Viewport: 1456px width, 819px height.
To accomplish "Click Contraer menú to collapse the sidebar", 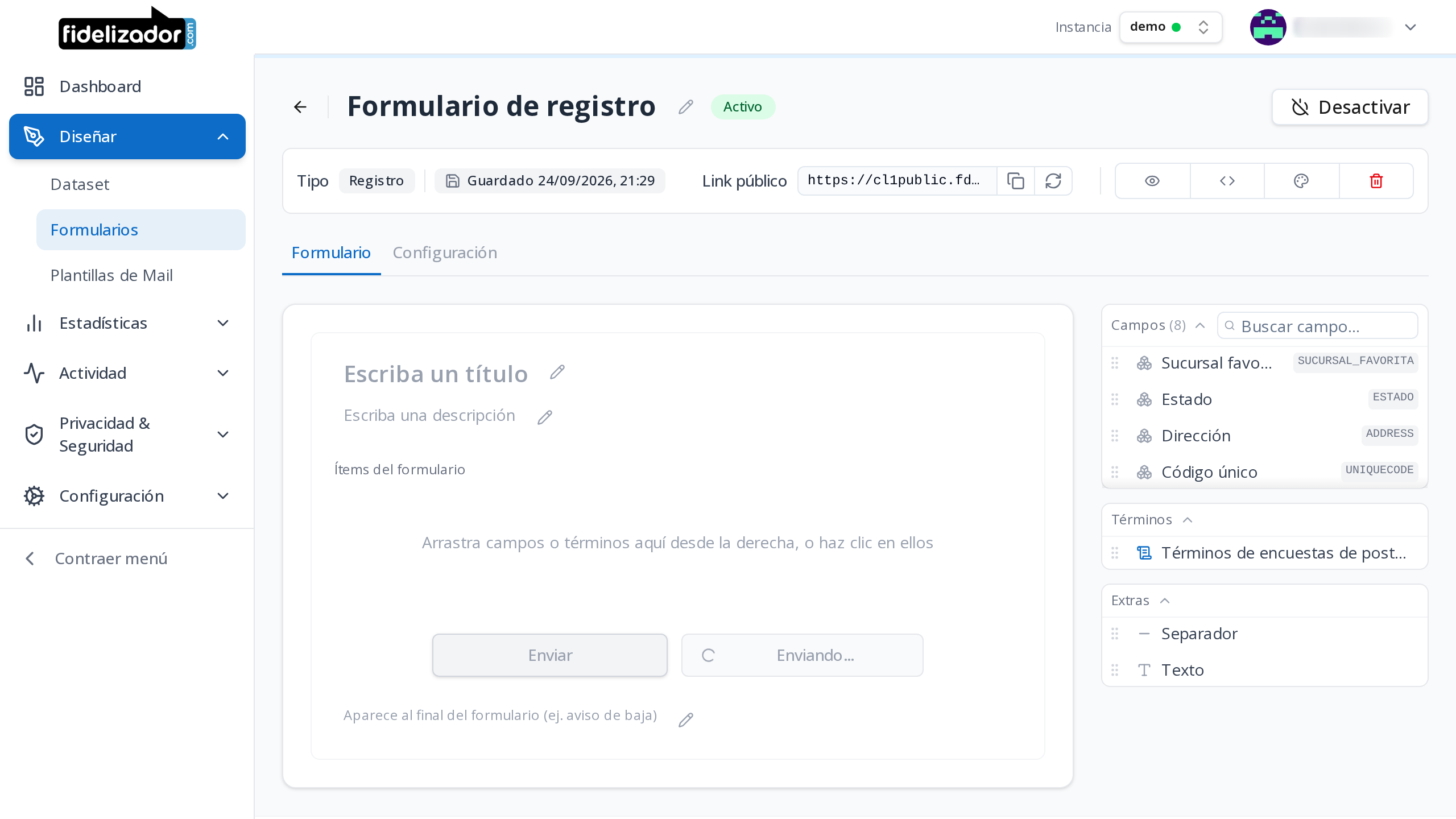I will click(127, 559).
